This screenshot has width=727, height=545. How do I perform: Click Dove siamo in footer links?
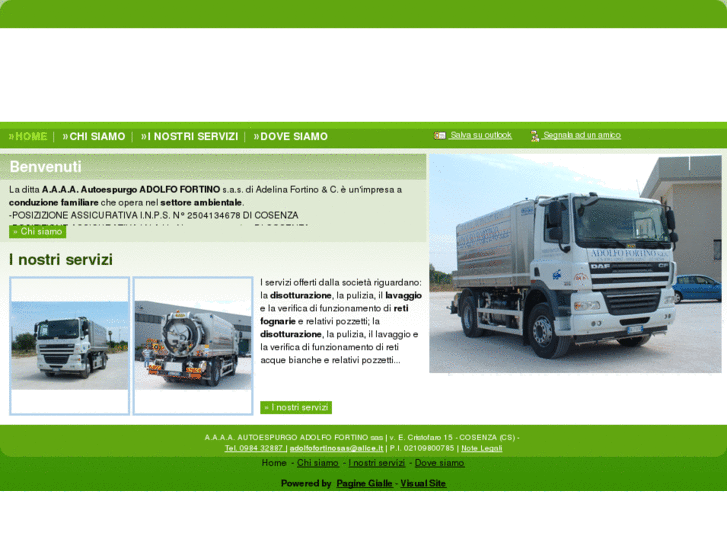pos(440,463)
